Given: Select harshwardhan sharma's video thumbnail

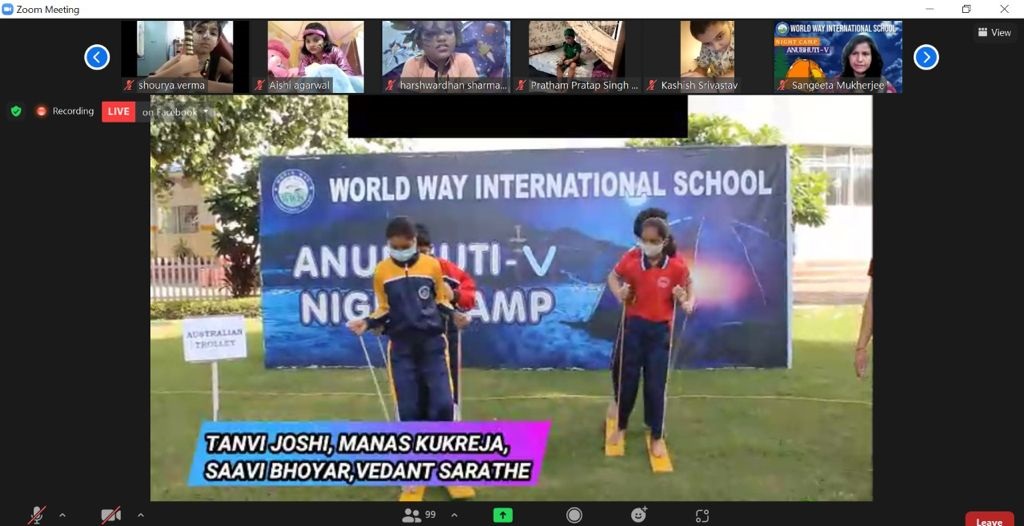Looking at the screenshot, I should (445, 57).
